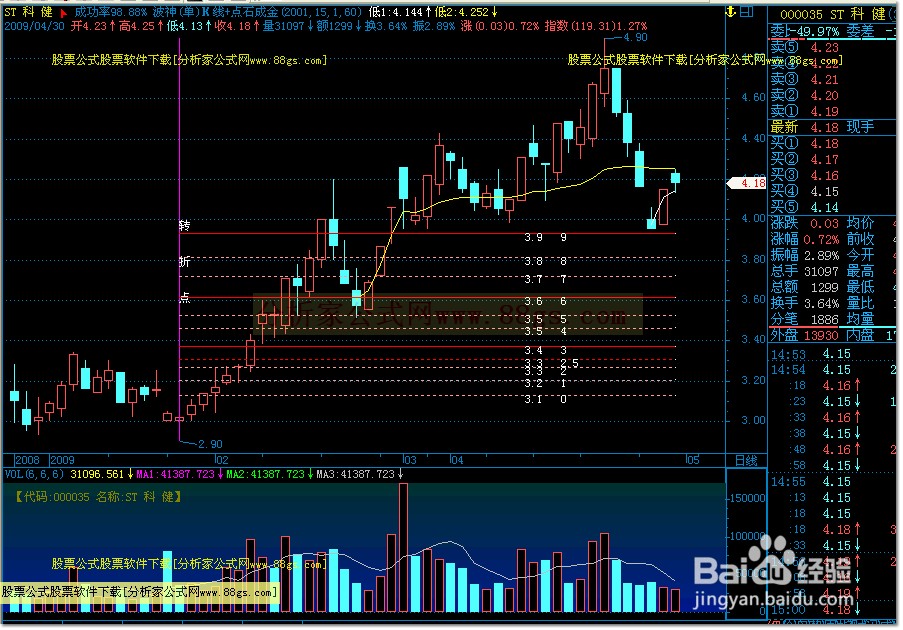
Task: Click the 4.18 current price tag on axis
Action: pos(747,184)
